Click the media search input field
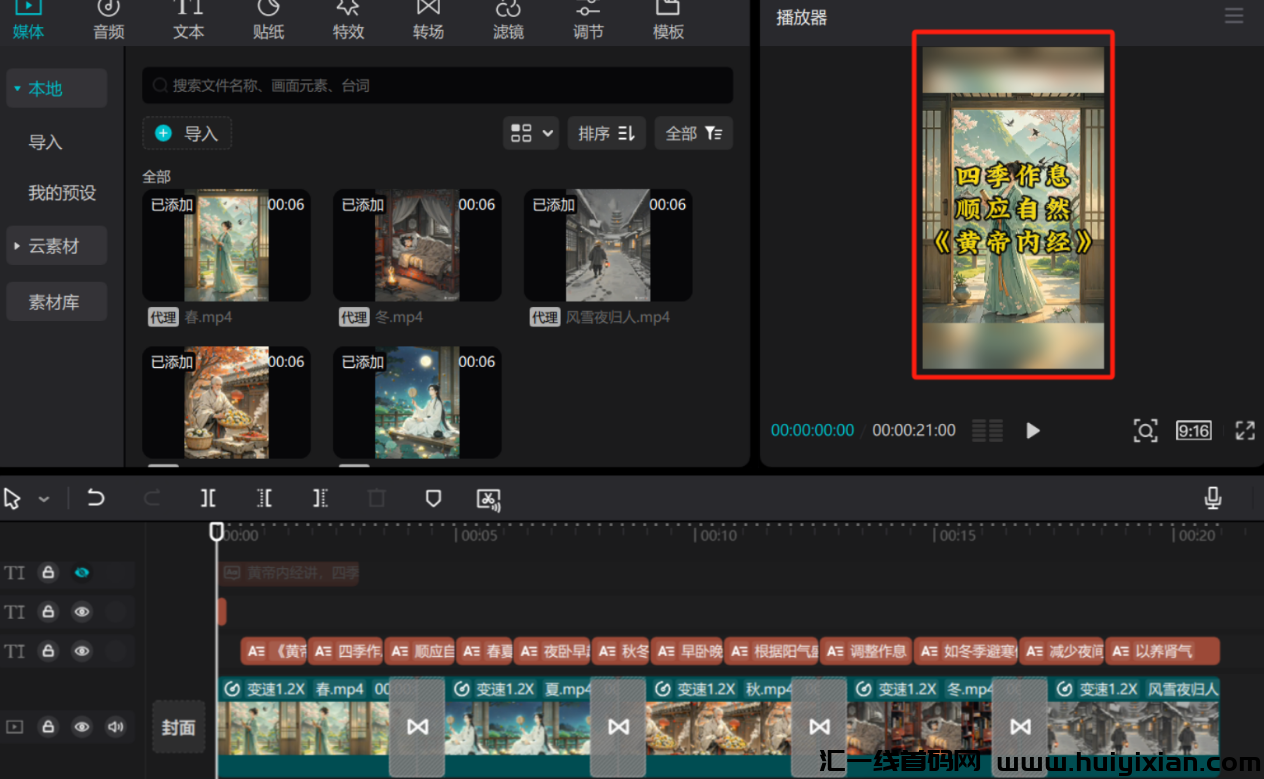Image resolution: width=1264 pixels, height=779 pixels. pos(438,86)
